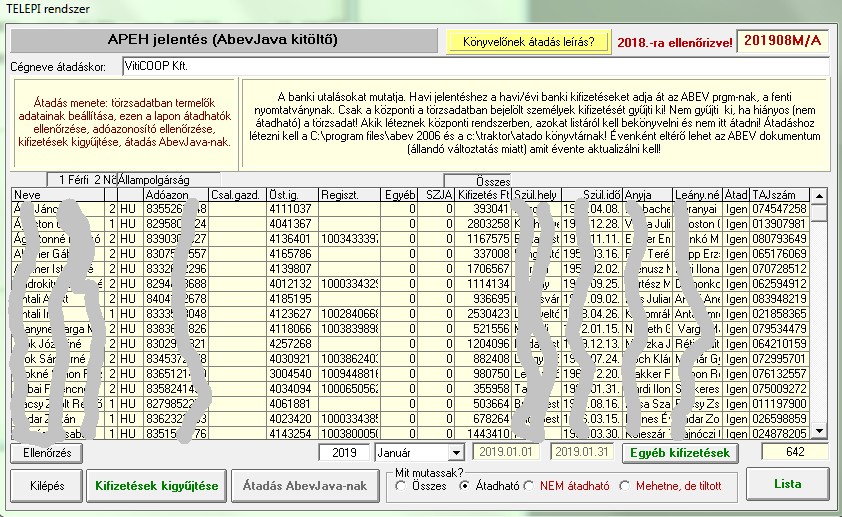Click the Regiszt. column header
Screen dimensions: 842x517
point(349,195)
